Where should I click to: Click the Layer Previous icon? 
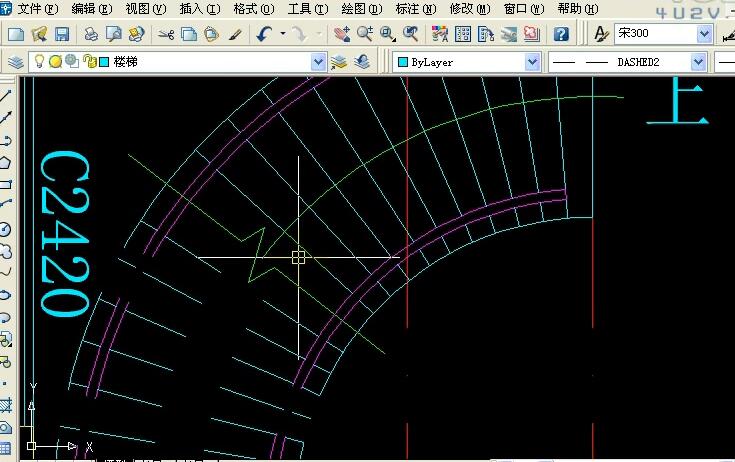click(x=362, y=62)
